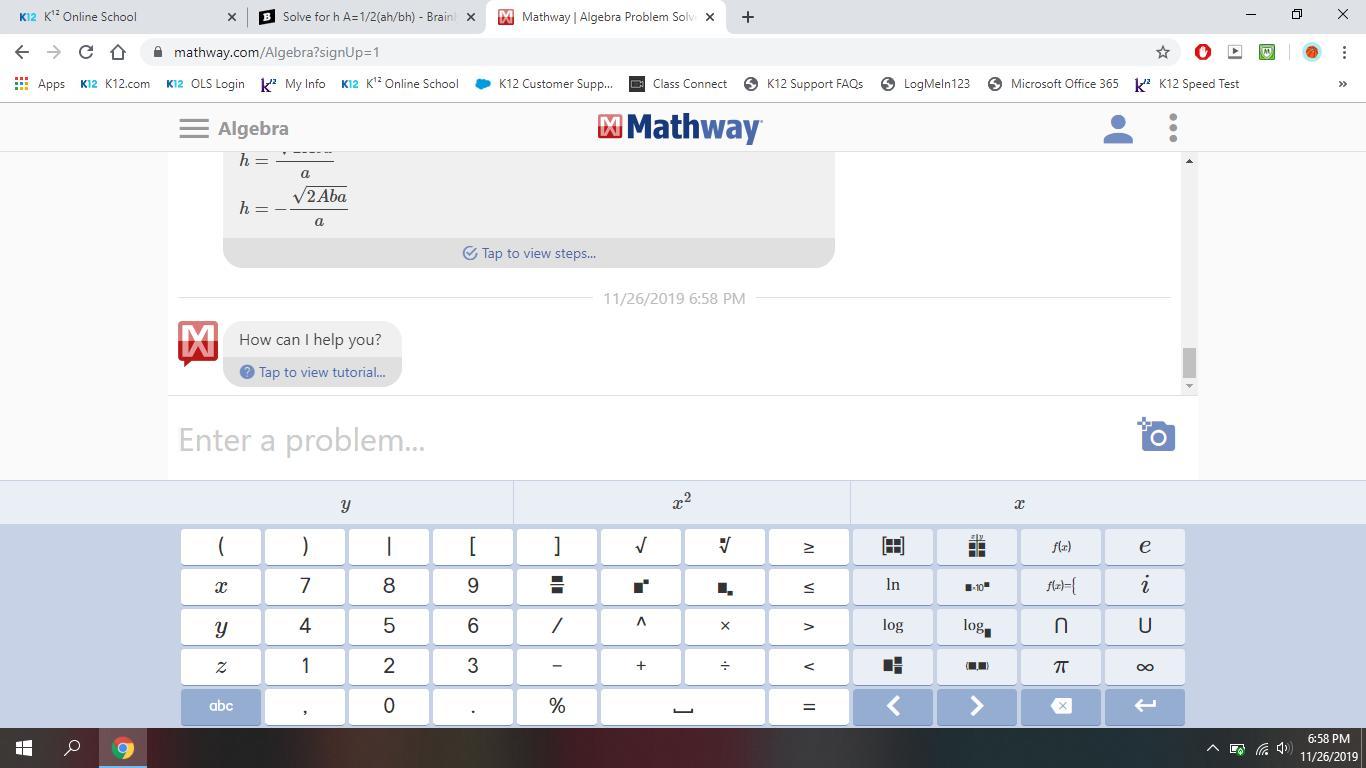Image resolution: width=1366 pixels, height=768 pixels.
Task: Tap to view tutorial link
Action: [313, 372]
